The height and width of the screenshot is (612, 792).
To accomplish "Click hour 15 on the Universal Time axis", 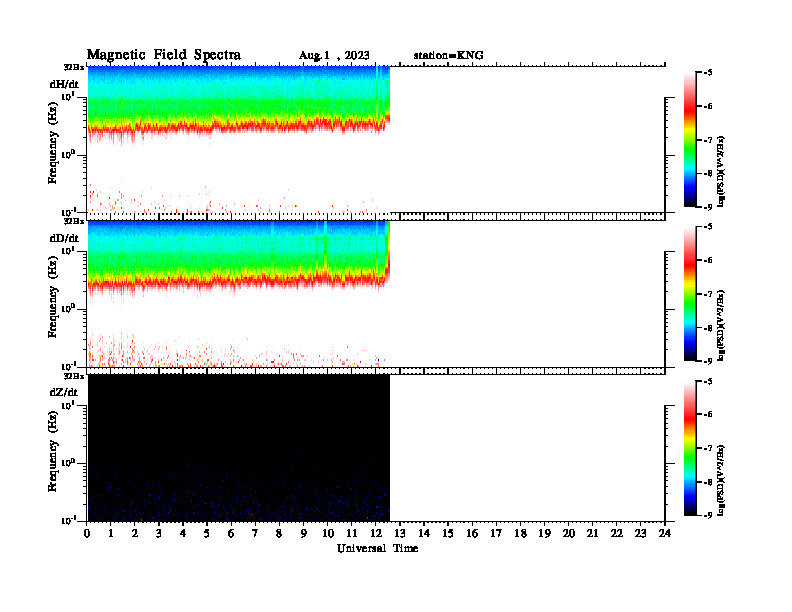I will (x=448, y=533).
